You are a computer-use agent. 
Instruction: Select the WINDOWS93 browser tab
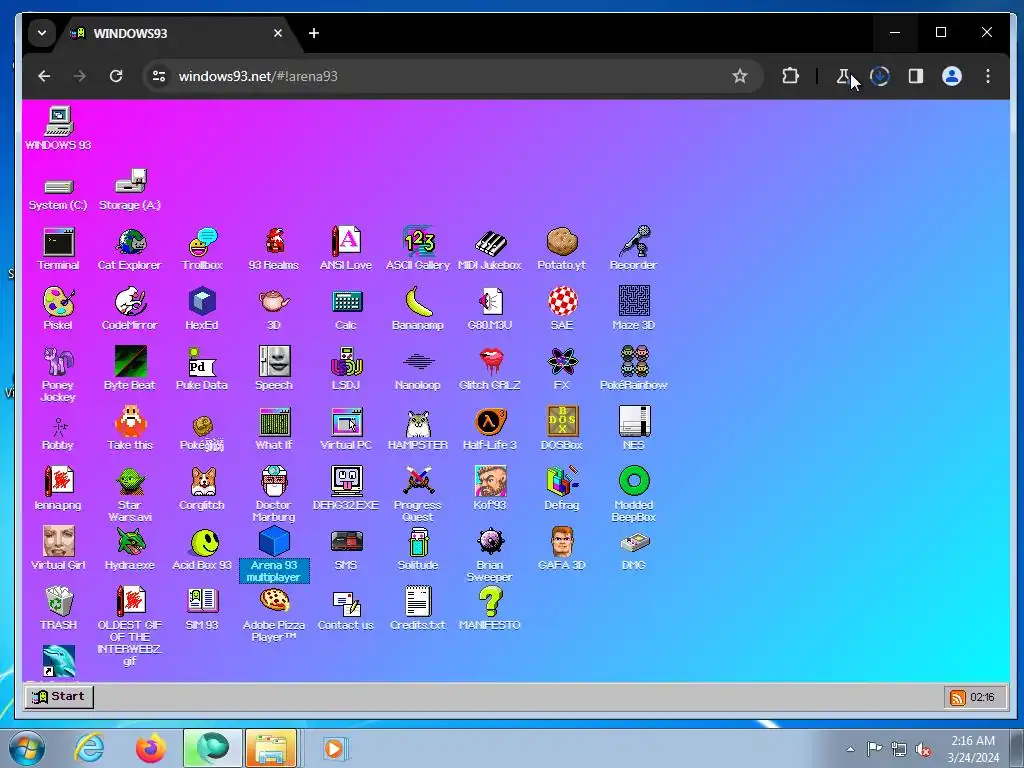pyautogui.click(x=176, y=33)
